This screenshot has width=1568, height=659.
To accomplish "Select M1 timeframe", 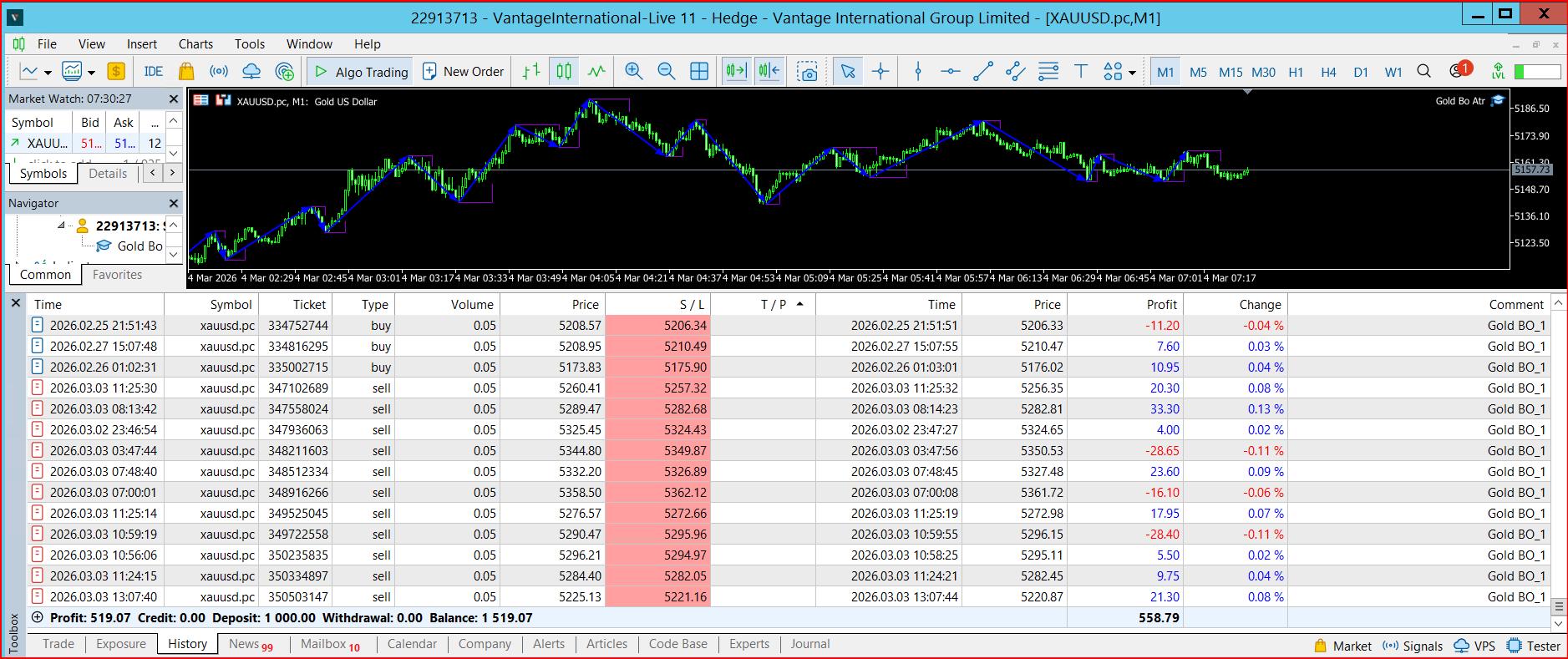I will pyautogui.click(x=1165, y=72).
